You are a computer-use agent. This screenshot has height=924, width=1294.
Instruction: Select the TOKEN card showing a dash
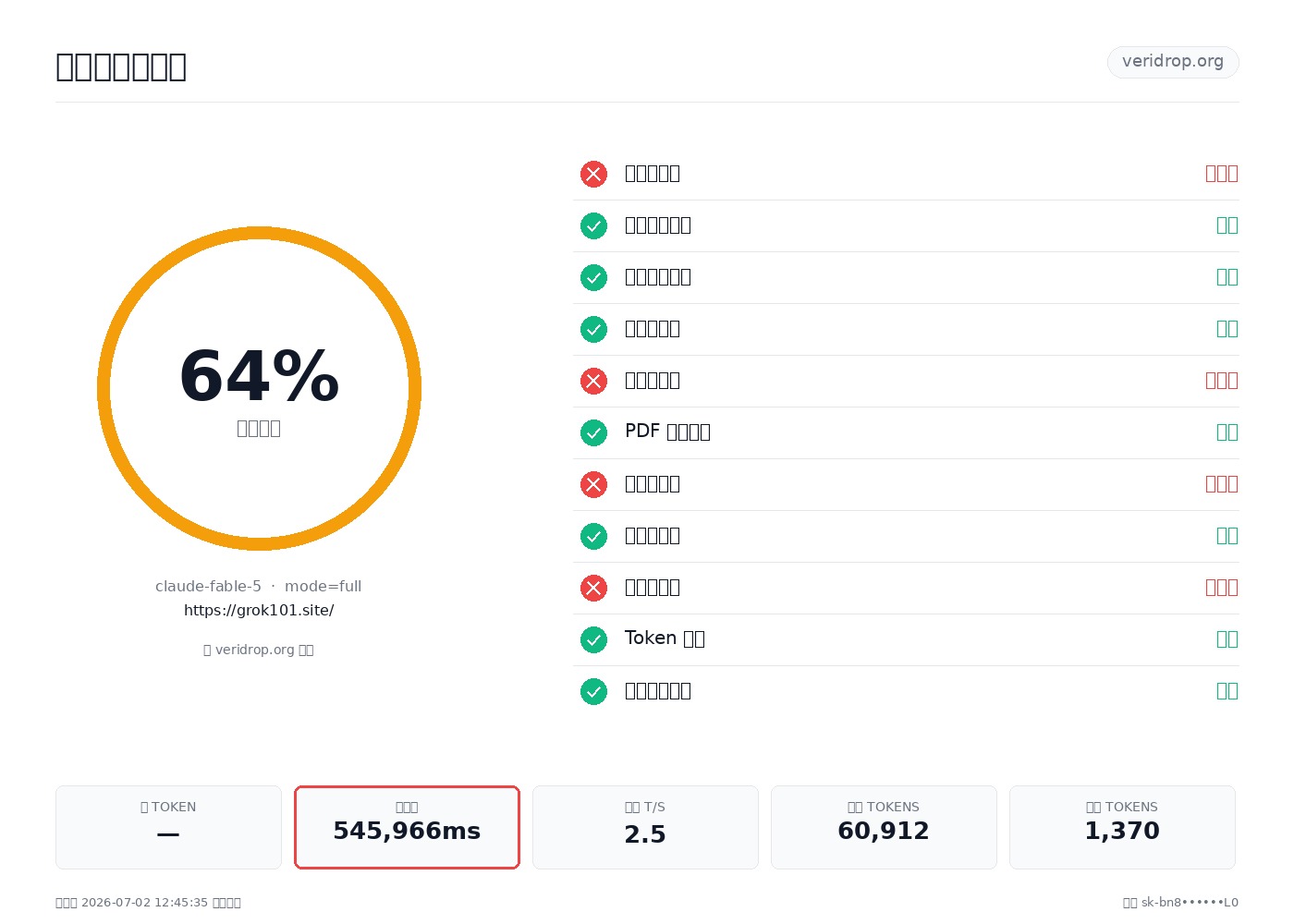pyautogui.click(x=168, y=827)
